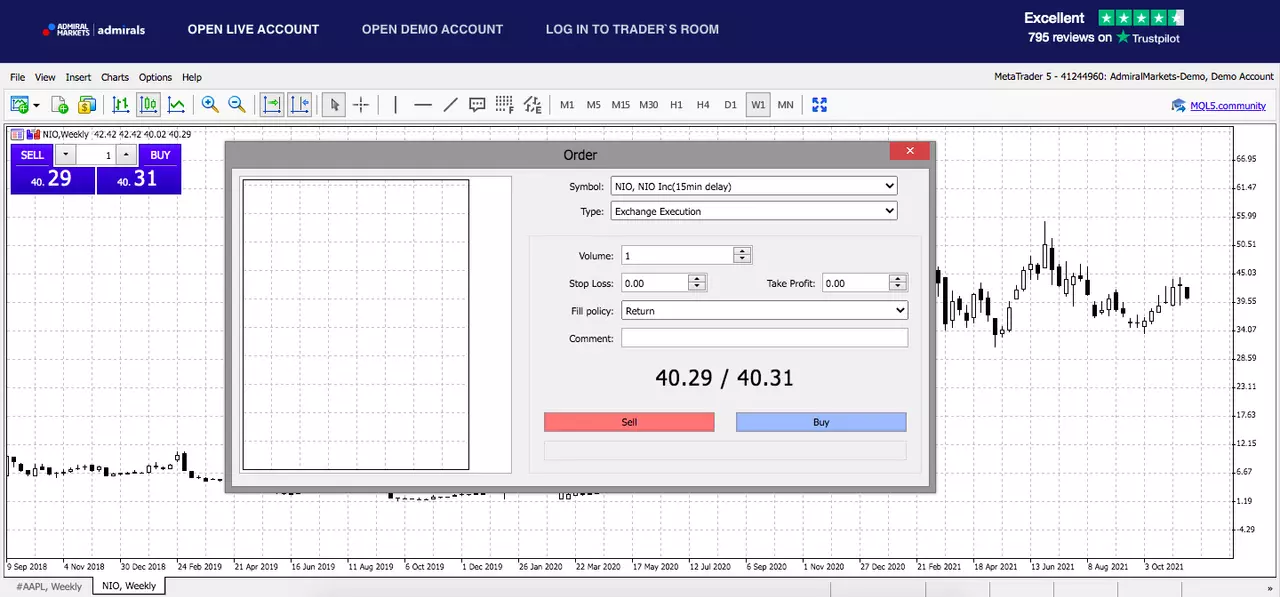Open the View menu
This screenshot has width=1280, height=597.
45,77
